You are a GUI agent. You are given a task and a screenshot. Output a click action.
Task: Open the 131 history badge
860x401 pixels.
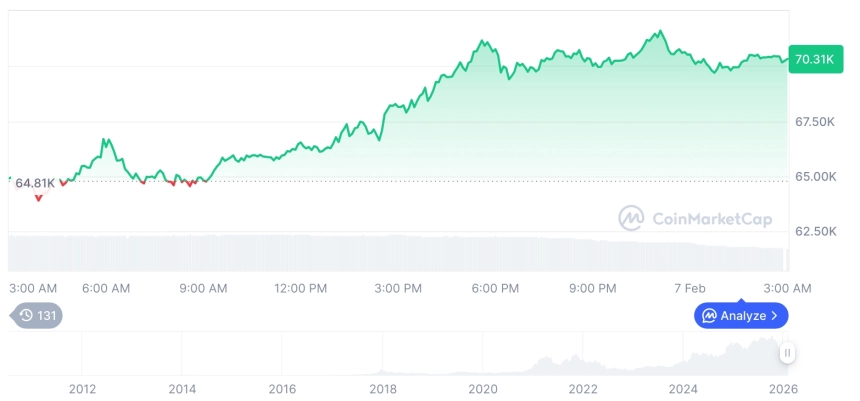[37, 315]
